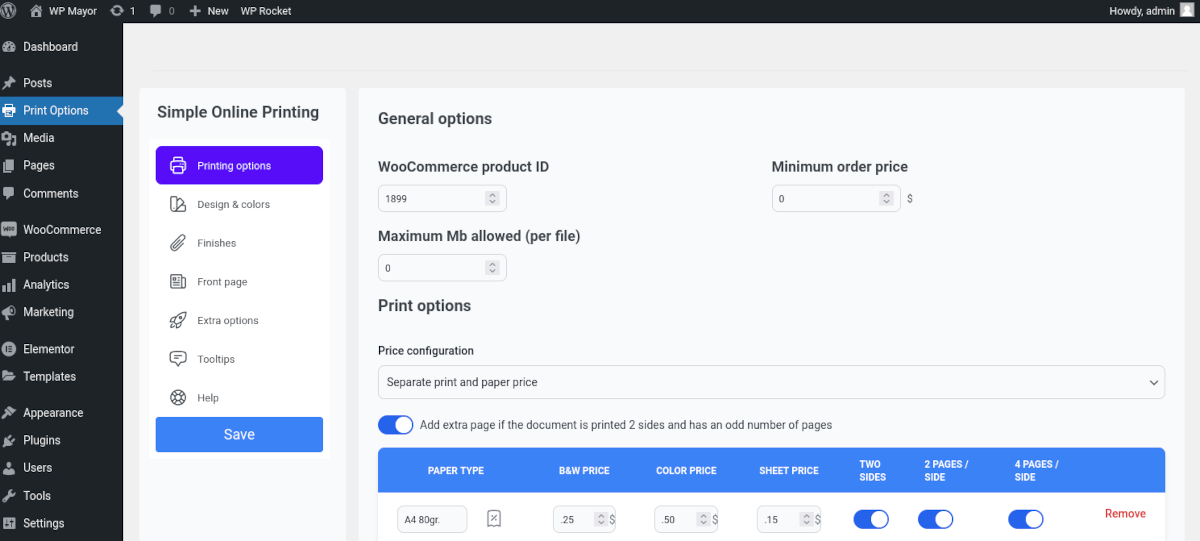
Task: Click the Tooltips speech bubble icon
Action: 178,359
